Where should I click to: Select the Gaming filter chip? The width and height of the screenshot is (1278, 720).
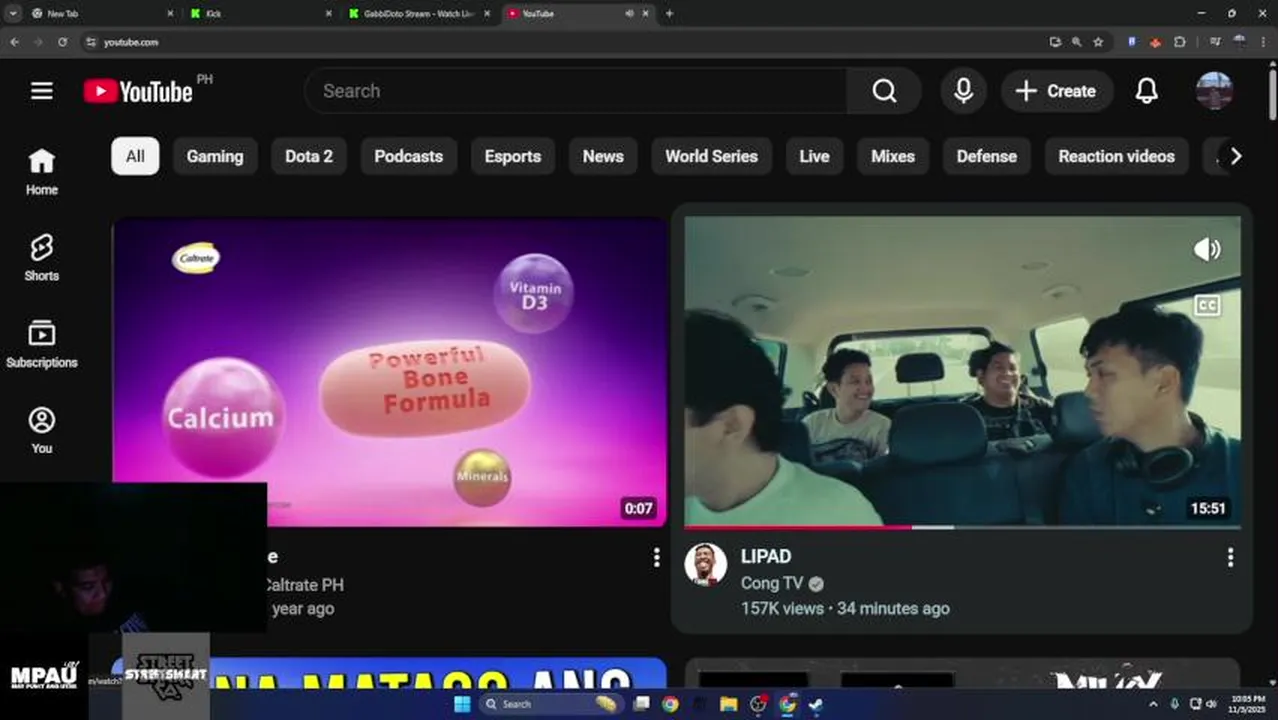point(214,156)
